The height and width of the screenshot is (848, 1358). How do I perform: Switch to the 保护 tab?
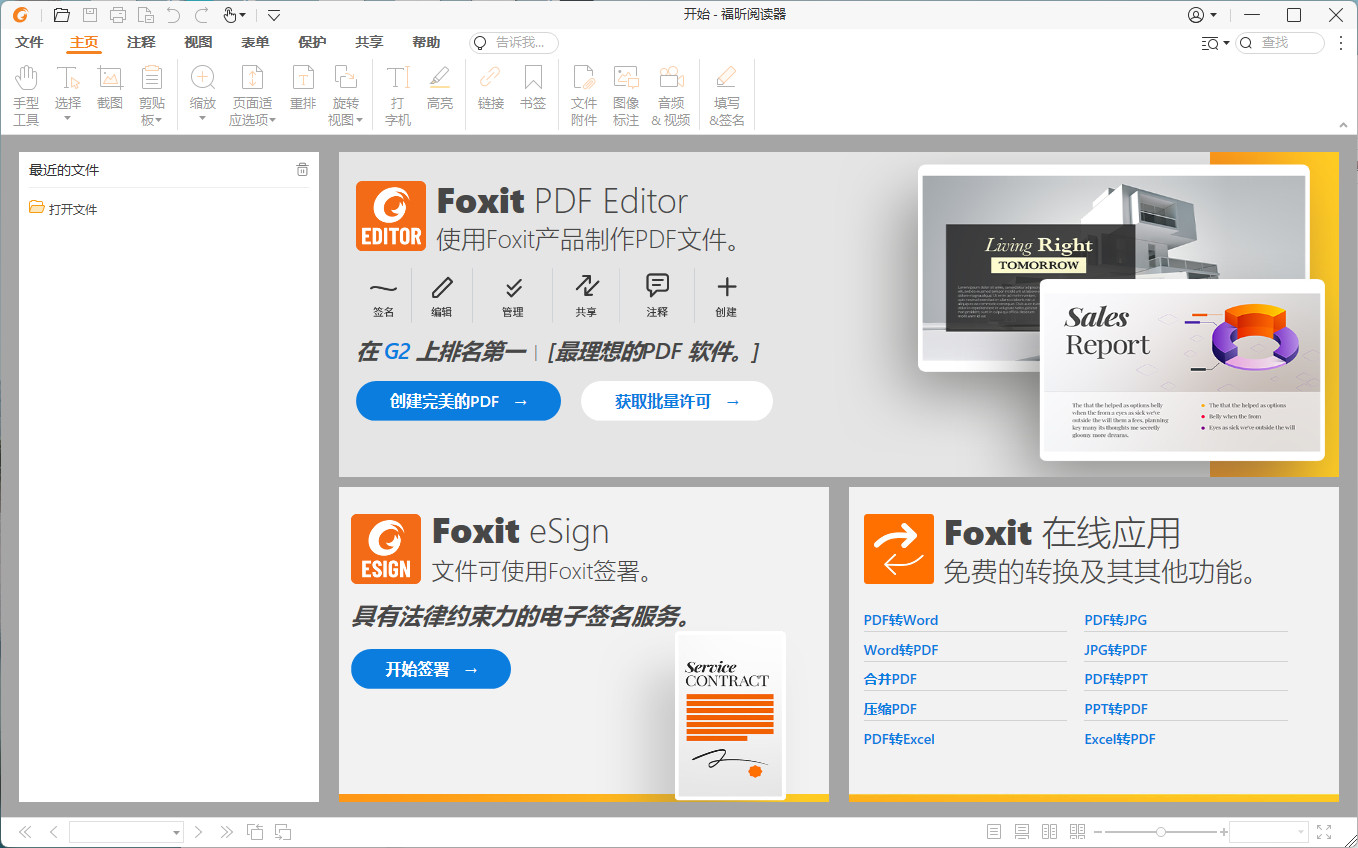tap(312, 42)
